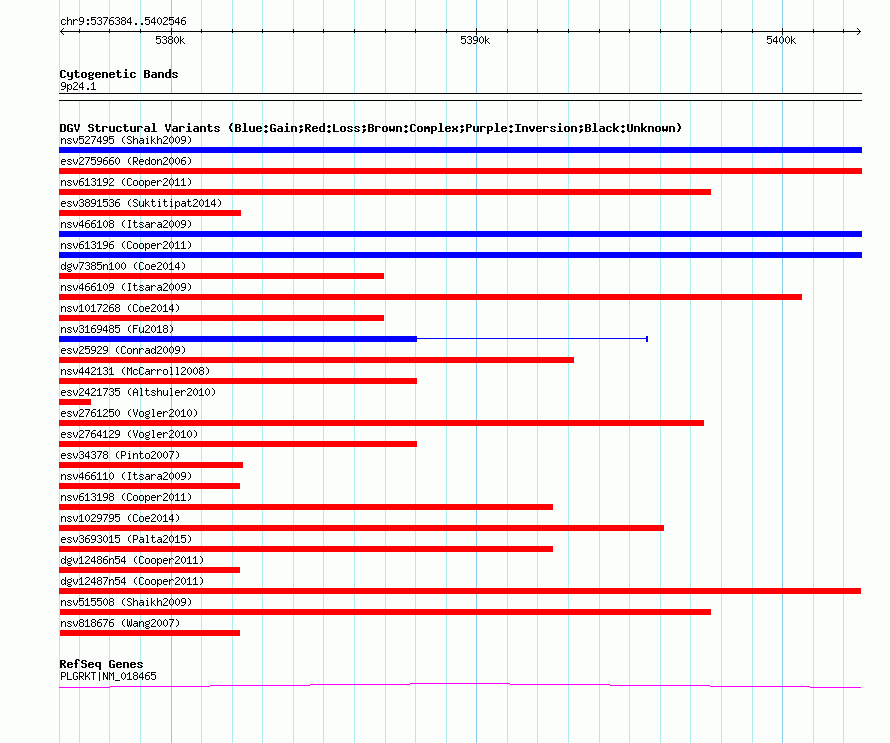Screen dimensions: 890x743
Task: Open the nsv613192 (Cooper2011) variant label
Action: [x=126, y=182]
